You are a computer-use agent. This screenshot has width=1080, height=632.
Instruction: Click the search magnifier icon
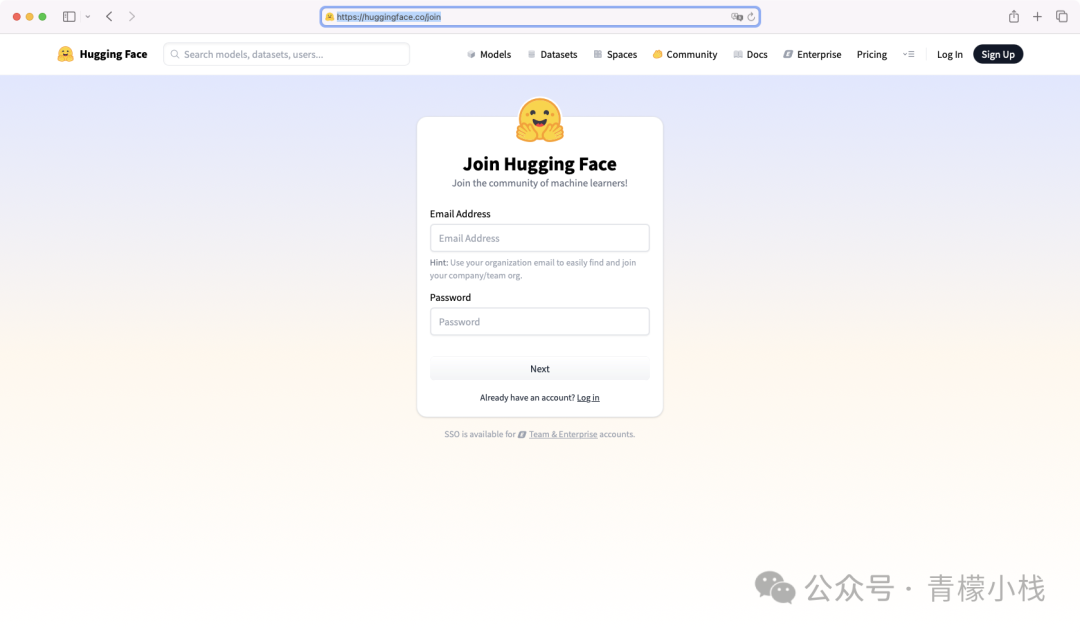coord(175,54)
